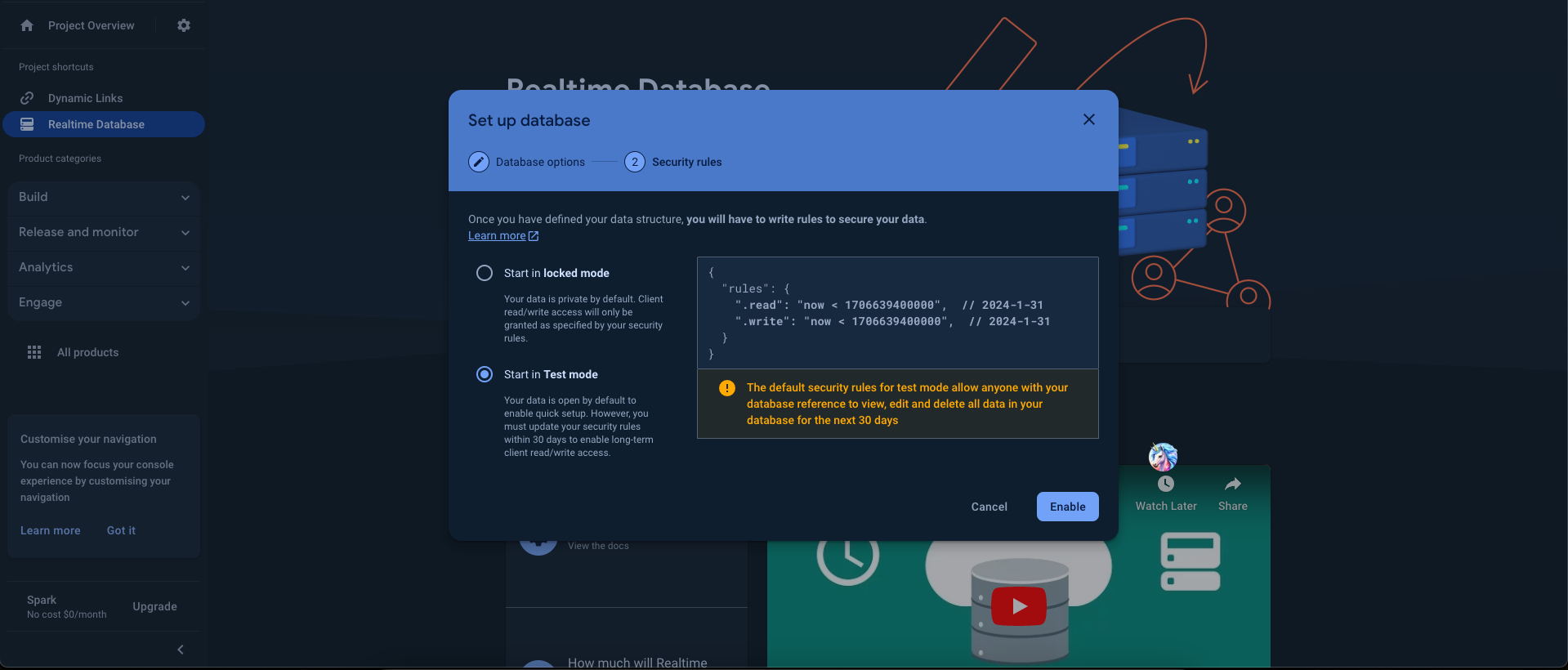Click 'How much will Realtime' text
This screenshot has height=670, width=1568.
click(x=637, y=663)
